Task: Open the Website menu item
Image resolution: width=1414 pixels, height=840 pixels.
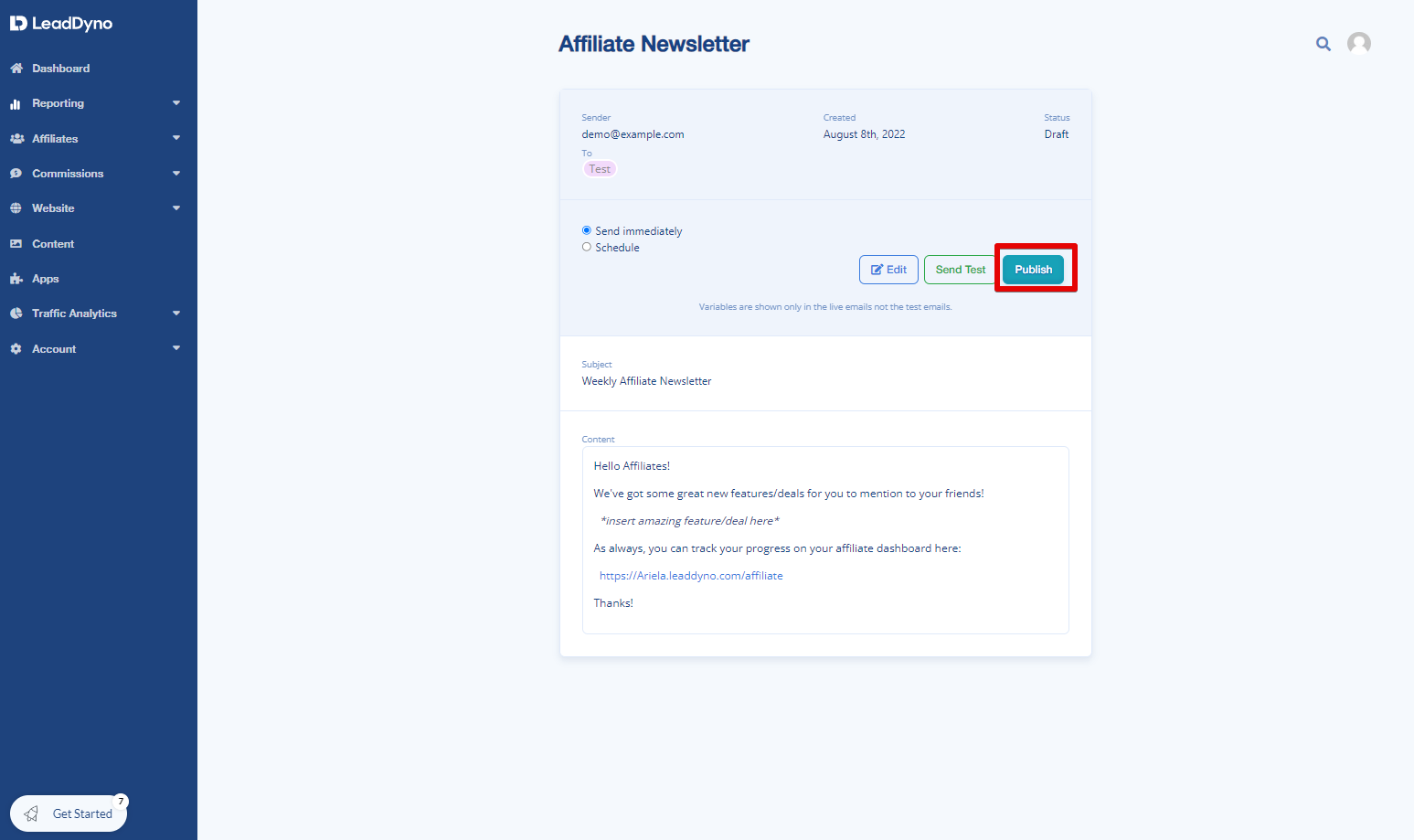Action: tap(99, 208)
